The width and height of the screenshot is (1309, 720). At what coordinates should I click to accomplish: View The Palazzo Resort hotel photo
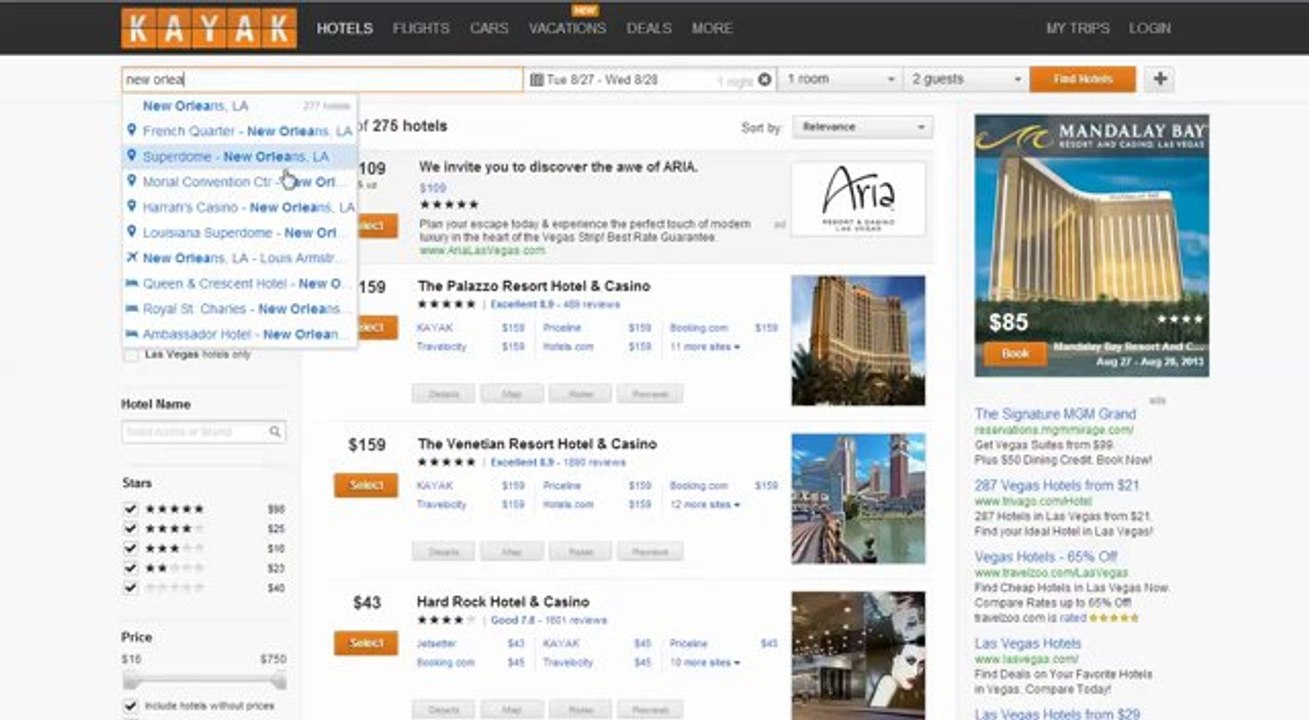click(858, 341)
